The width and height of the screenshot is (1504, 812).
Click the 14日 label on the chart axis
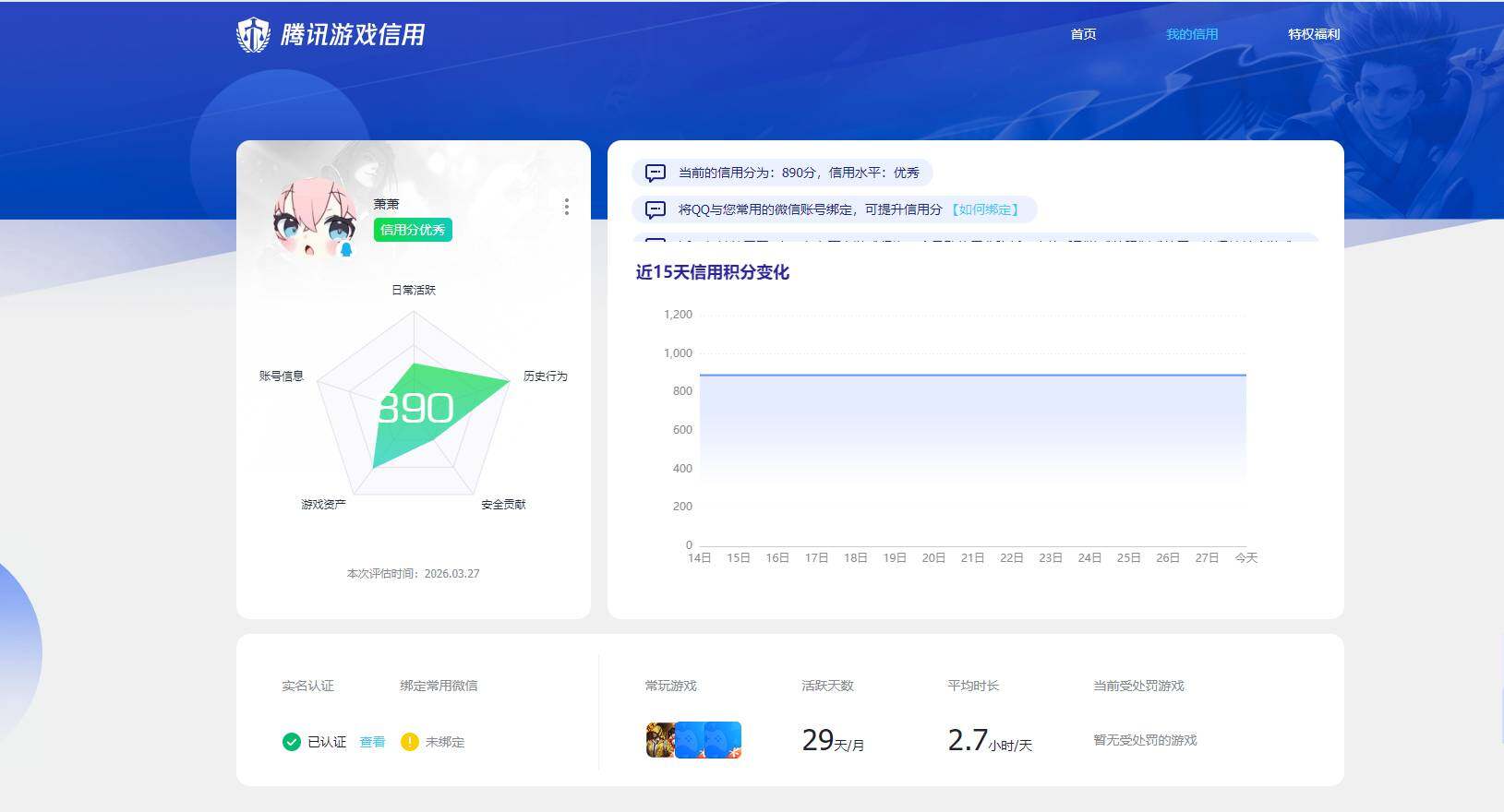[x=699, y=558]
